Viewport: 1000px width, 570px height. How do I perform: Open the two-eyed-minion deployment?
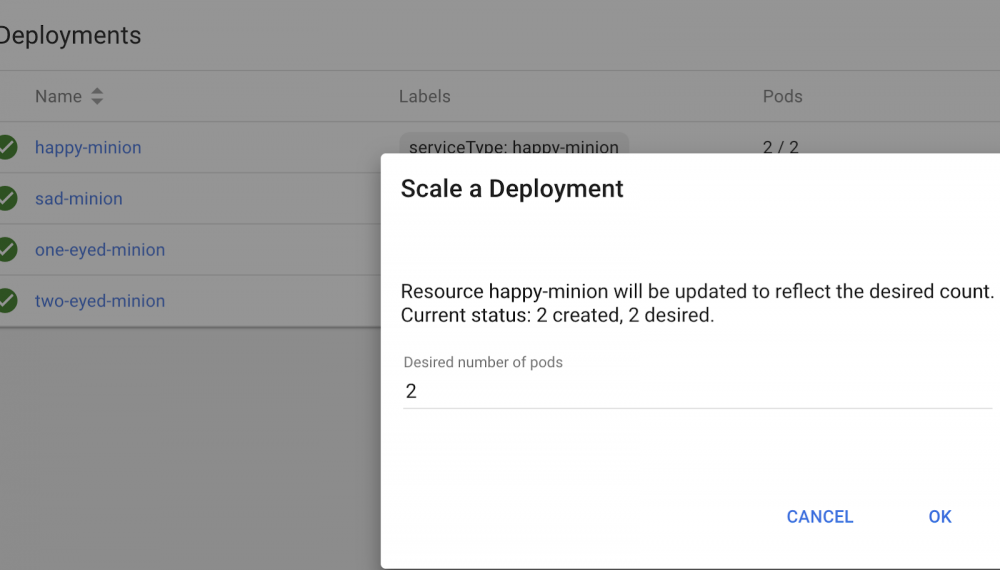100,300
